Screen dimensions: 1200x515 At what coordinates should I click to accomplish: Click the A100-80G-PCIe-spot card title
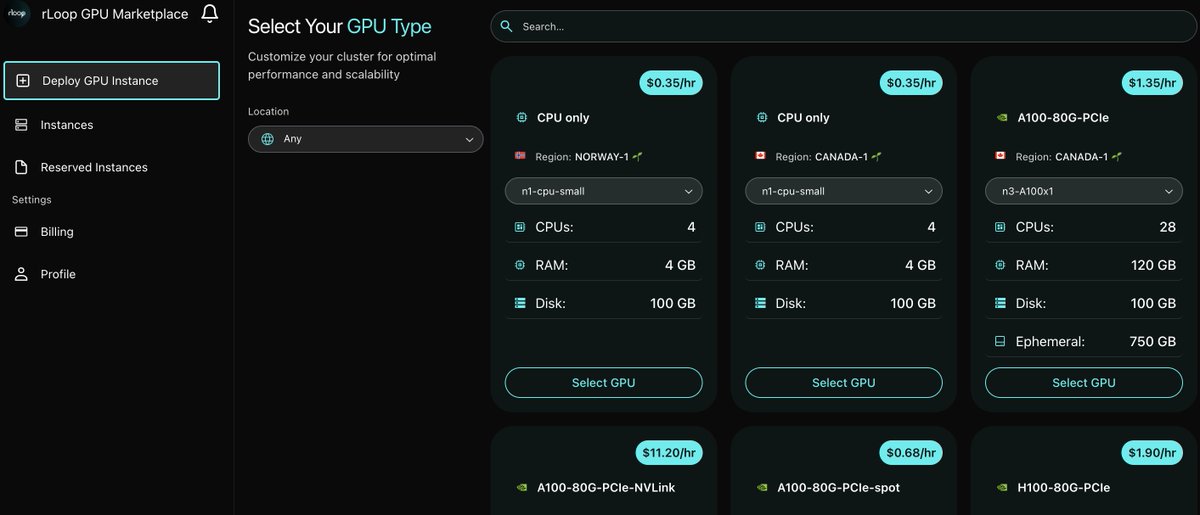pos(839,489)
